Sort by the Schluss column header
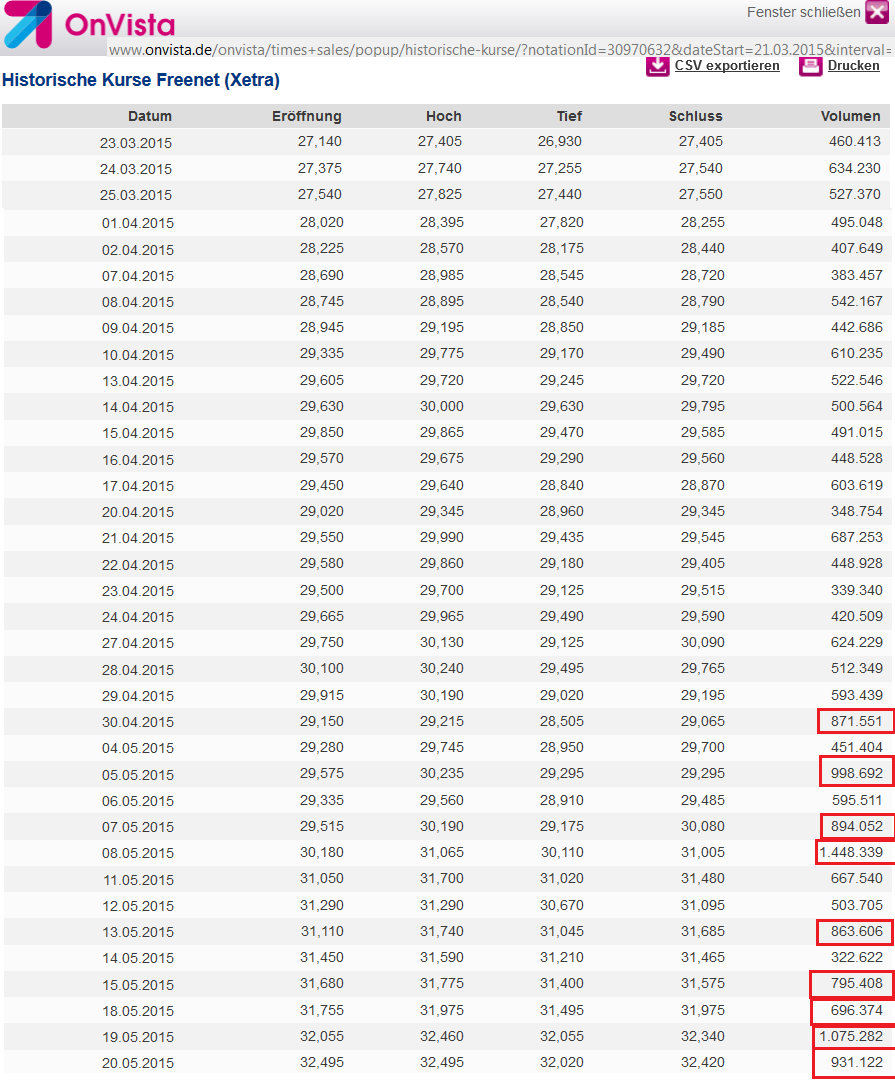The height and width of the screenshot is (1084, 895). point(695,116)
